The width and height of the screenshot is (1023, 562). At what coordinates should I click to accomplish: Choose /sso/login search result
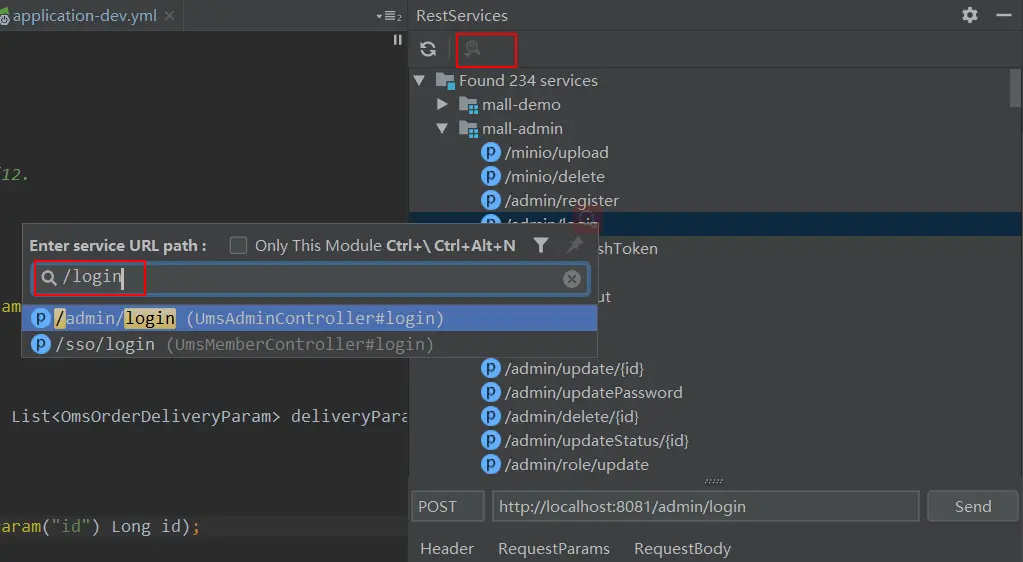pyautogui.click(x=310, y=344)
